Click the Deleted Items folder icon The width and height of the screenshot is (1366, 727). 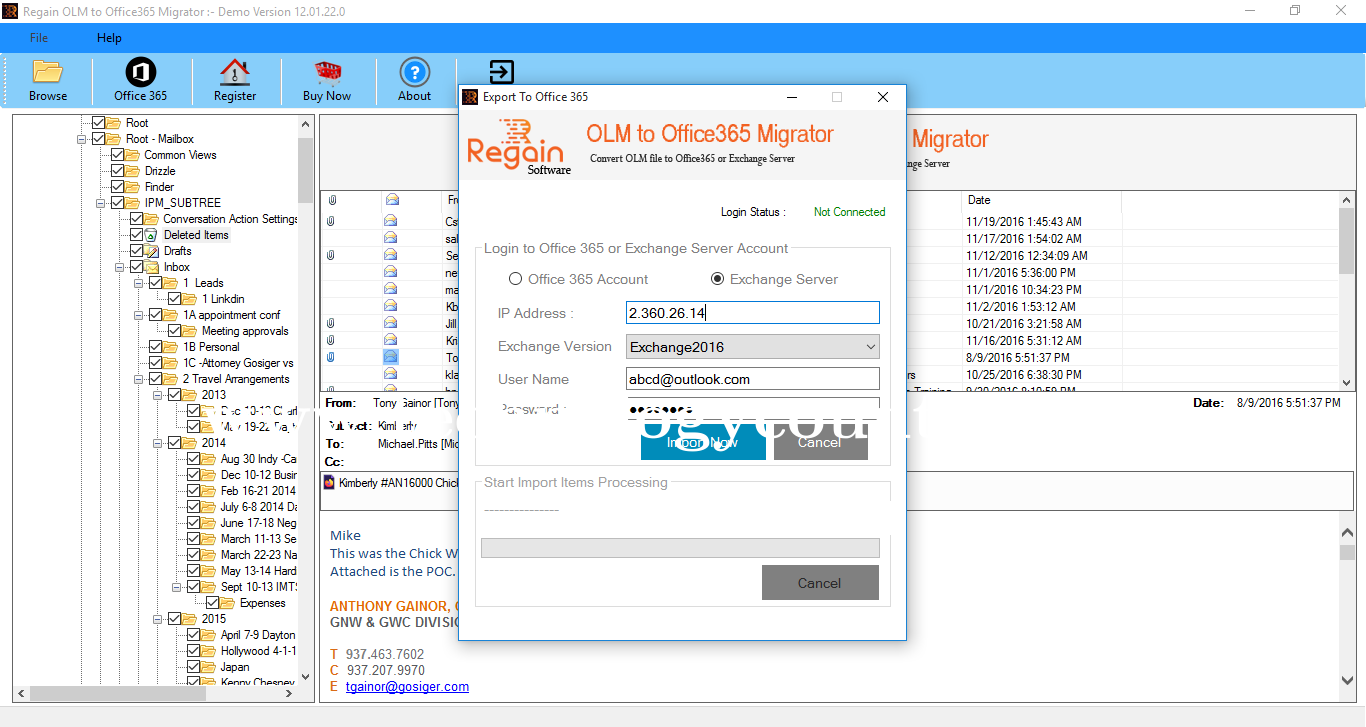click(151, 235)
